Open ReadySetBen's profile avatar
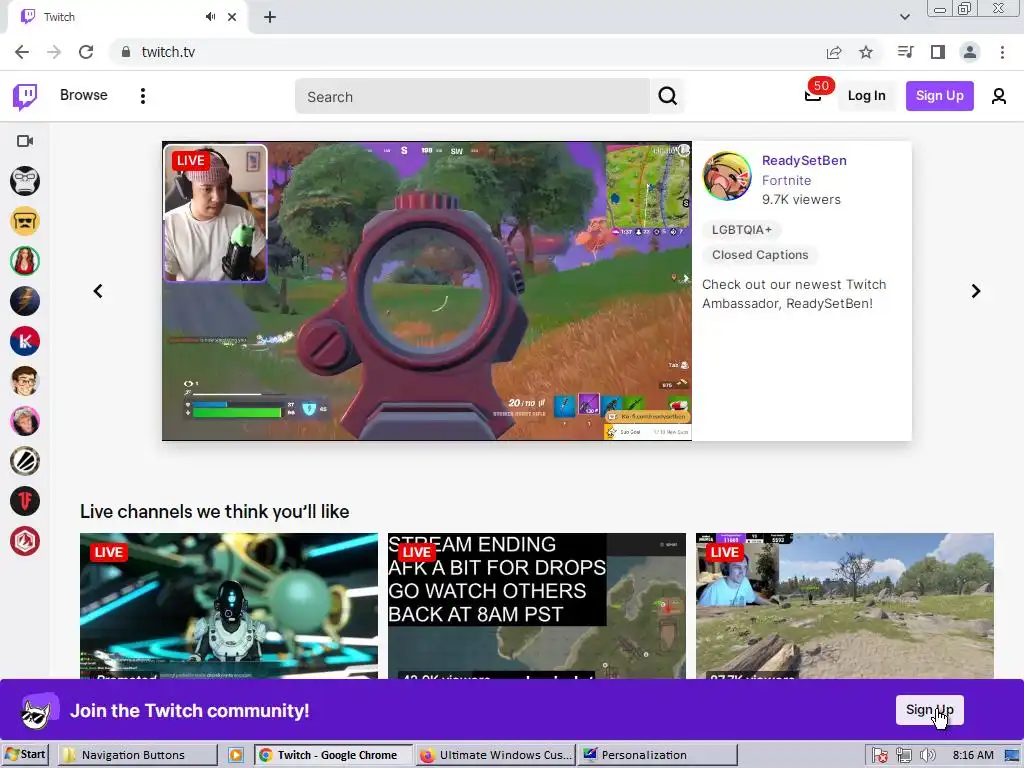Viewport: 1024px width, 768px height. [x=727, y=176]
